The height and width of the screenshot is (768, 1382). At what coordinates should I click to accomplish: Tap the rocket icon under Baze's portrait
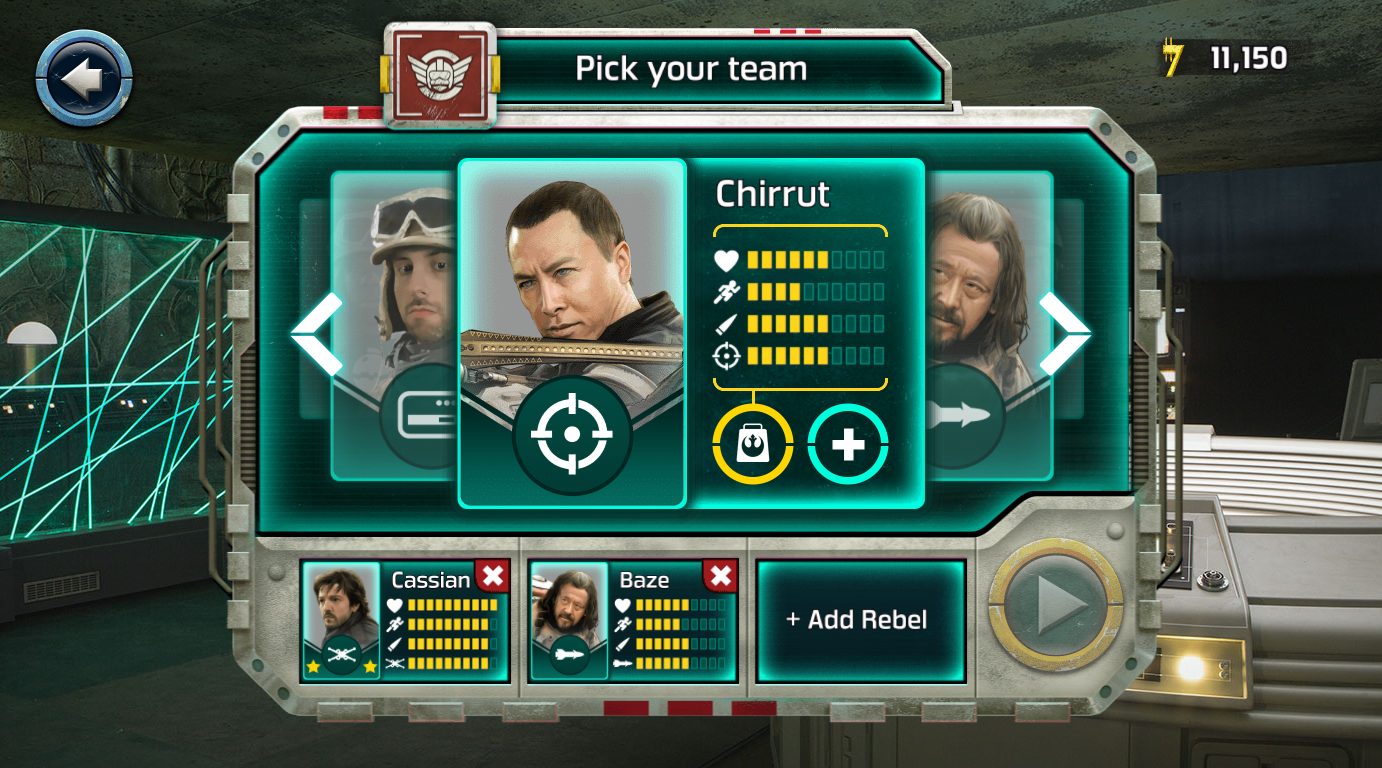click(570, 655)
